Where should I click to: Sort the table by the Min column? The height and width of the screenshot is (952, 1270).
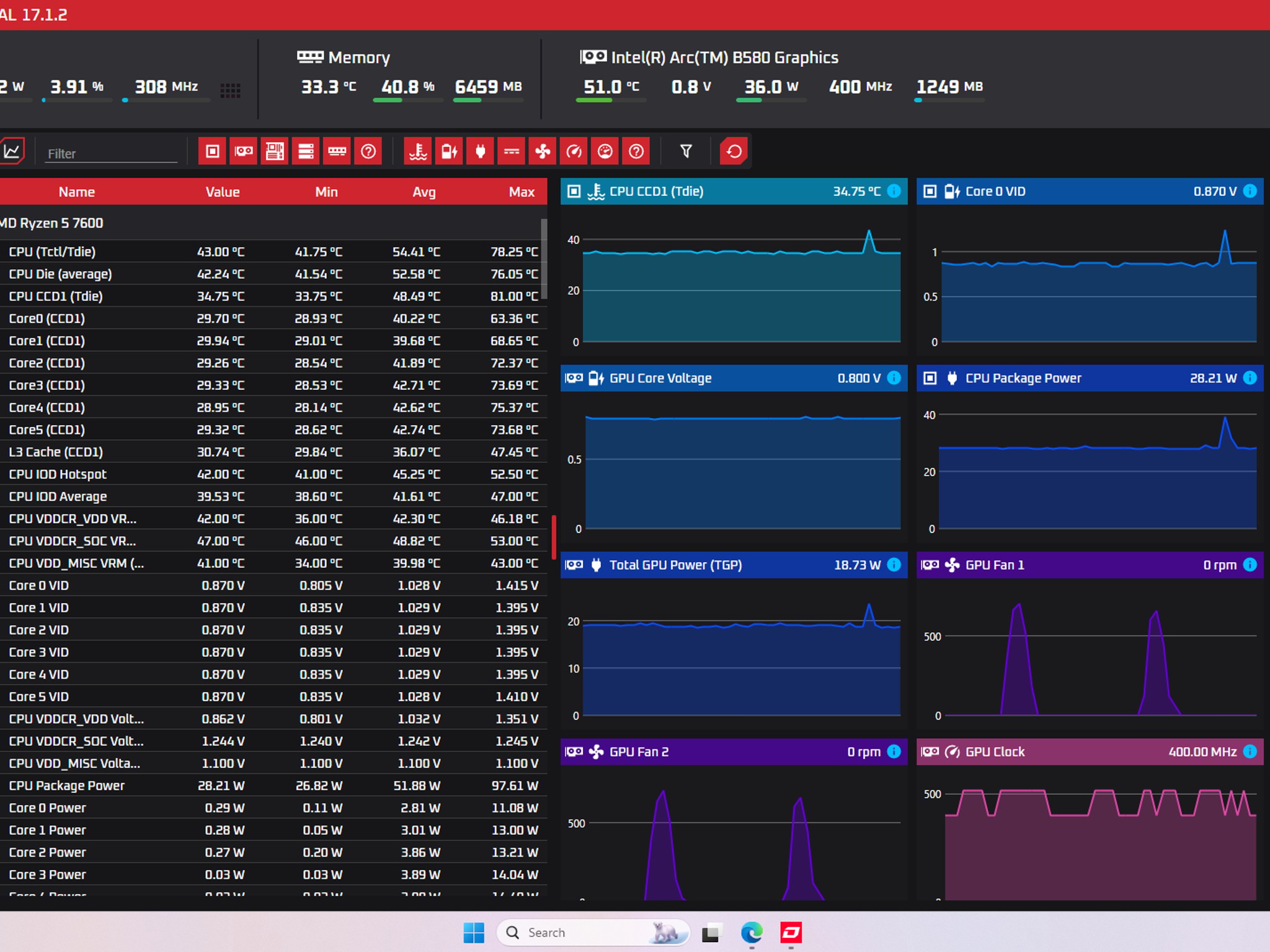[326, 192]
